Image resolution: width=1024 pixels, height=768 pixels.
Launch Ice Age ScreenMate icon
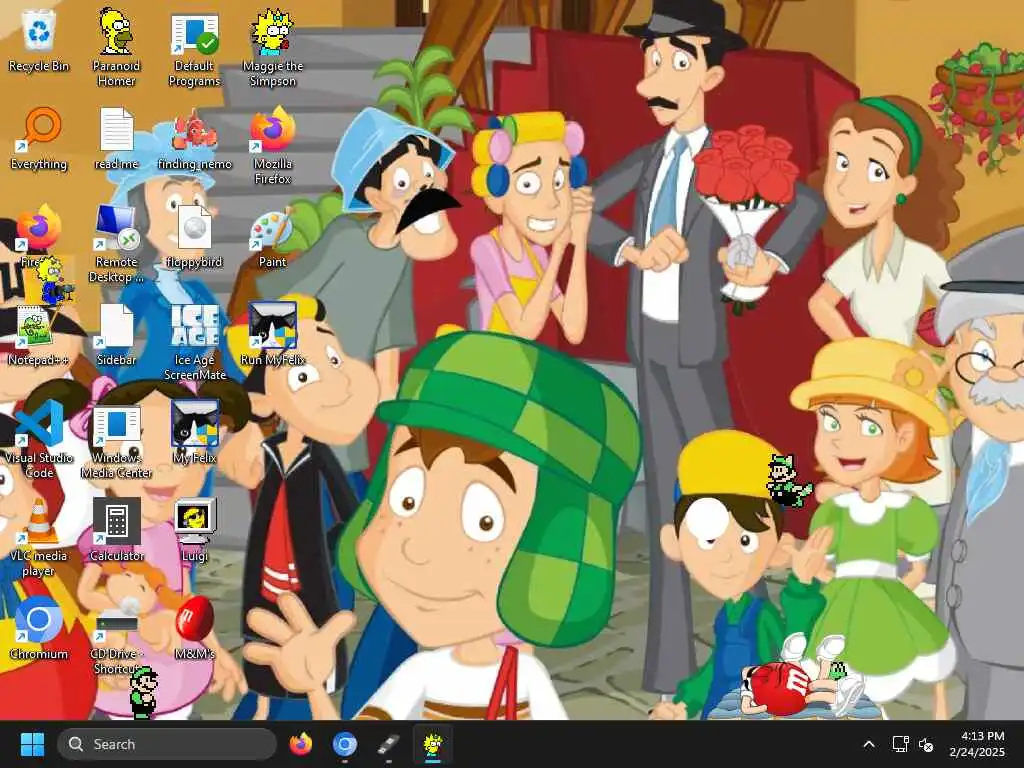point(195,341)
